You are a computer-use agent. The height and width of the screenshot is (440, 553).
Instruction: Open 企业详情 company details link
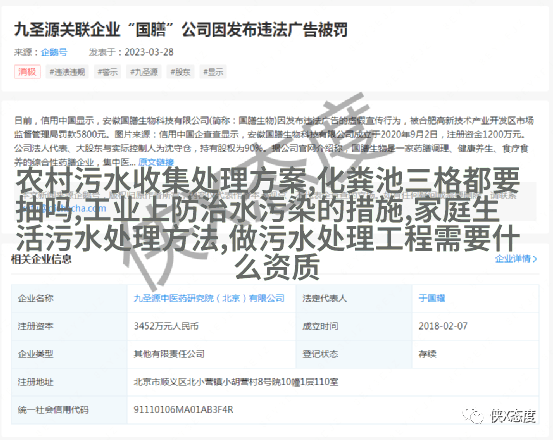[x=516, y=259]
